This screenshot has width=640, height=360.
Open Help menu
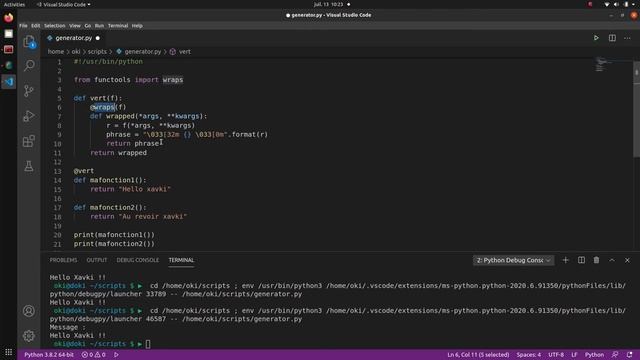(137, 26)
